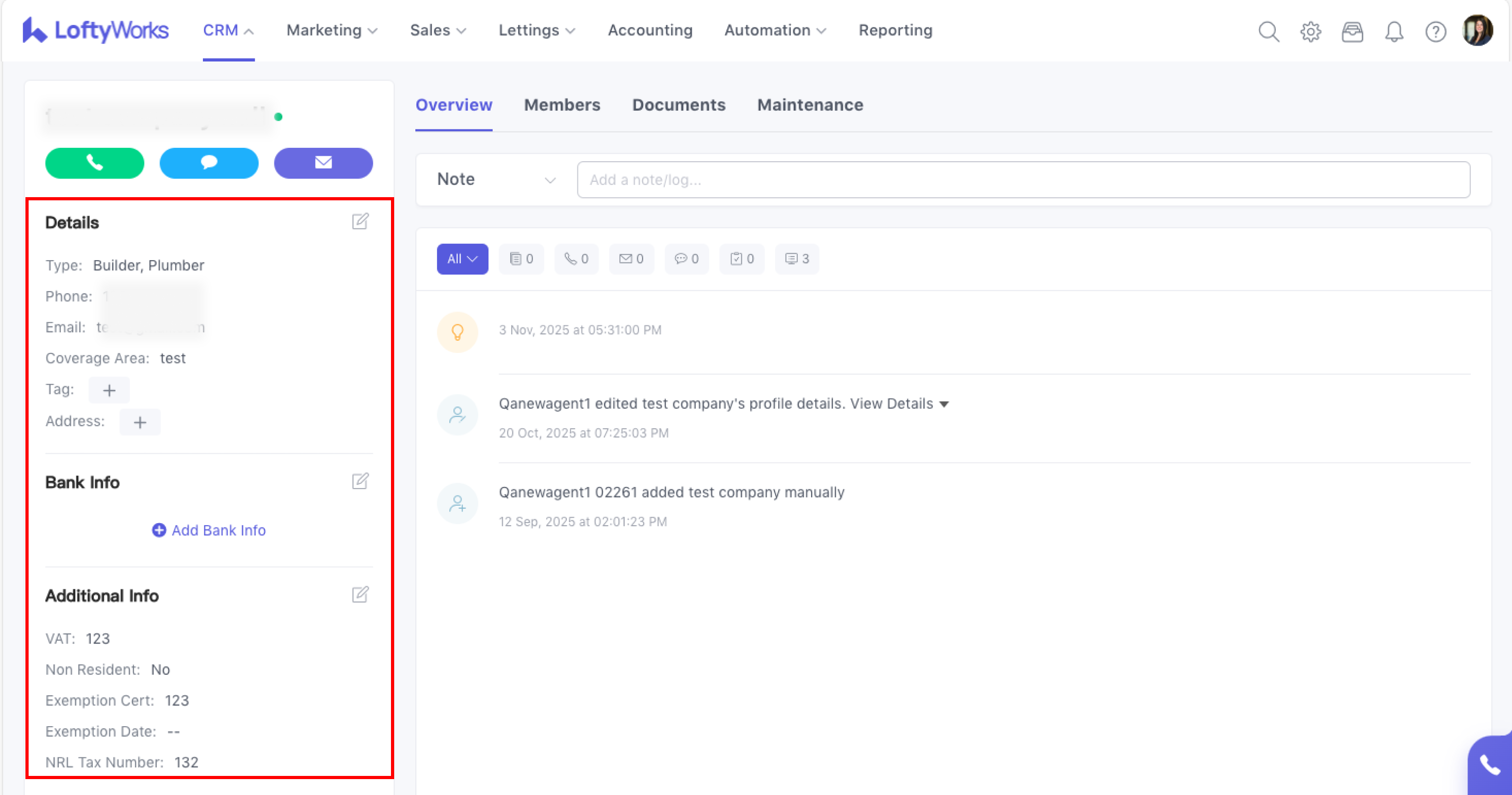The width and height of the screenshot is (1512, 795).
Task: Click the Add a note/log input field
Action: click(1023, 180)
